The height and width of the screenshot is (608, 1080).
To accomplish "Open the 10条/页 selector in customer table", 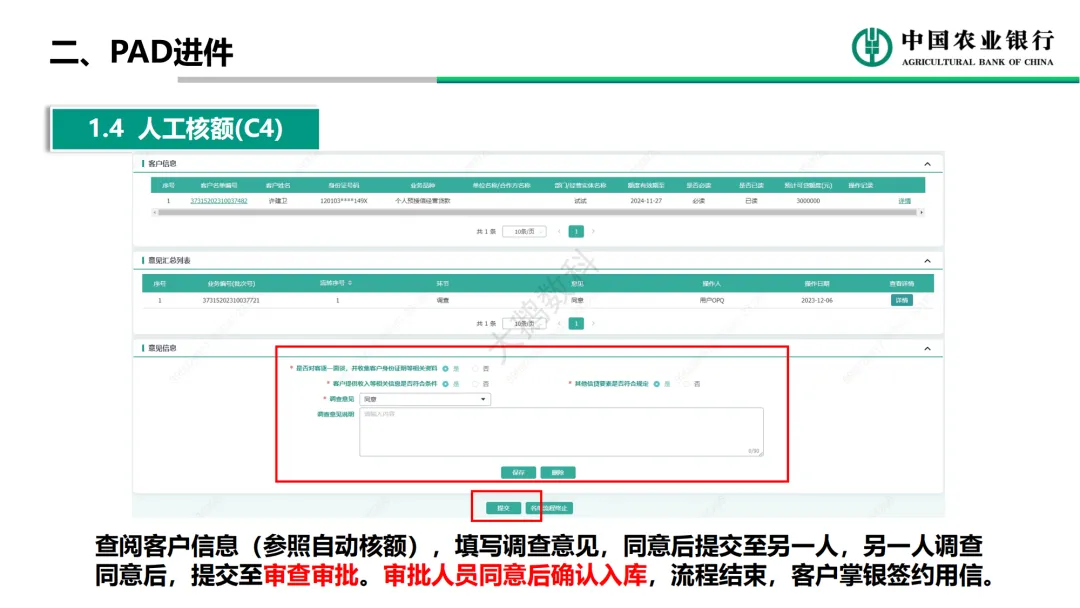I will coord(524,231).
